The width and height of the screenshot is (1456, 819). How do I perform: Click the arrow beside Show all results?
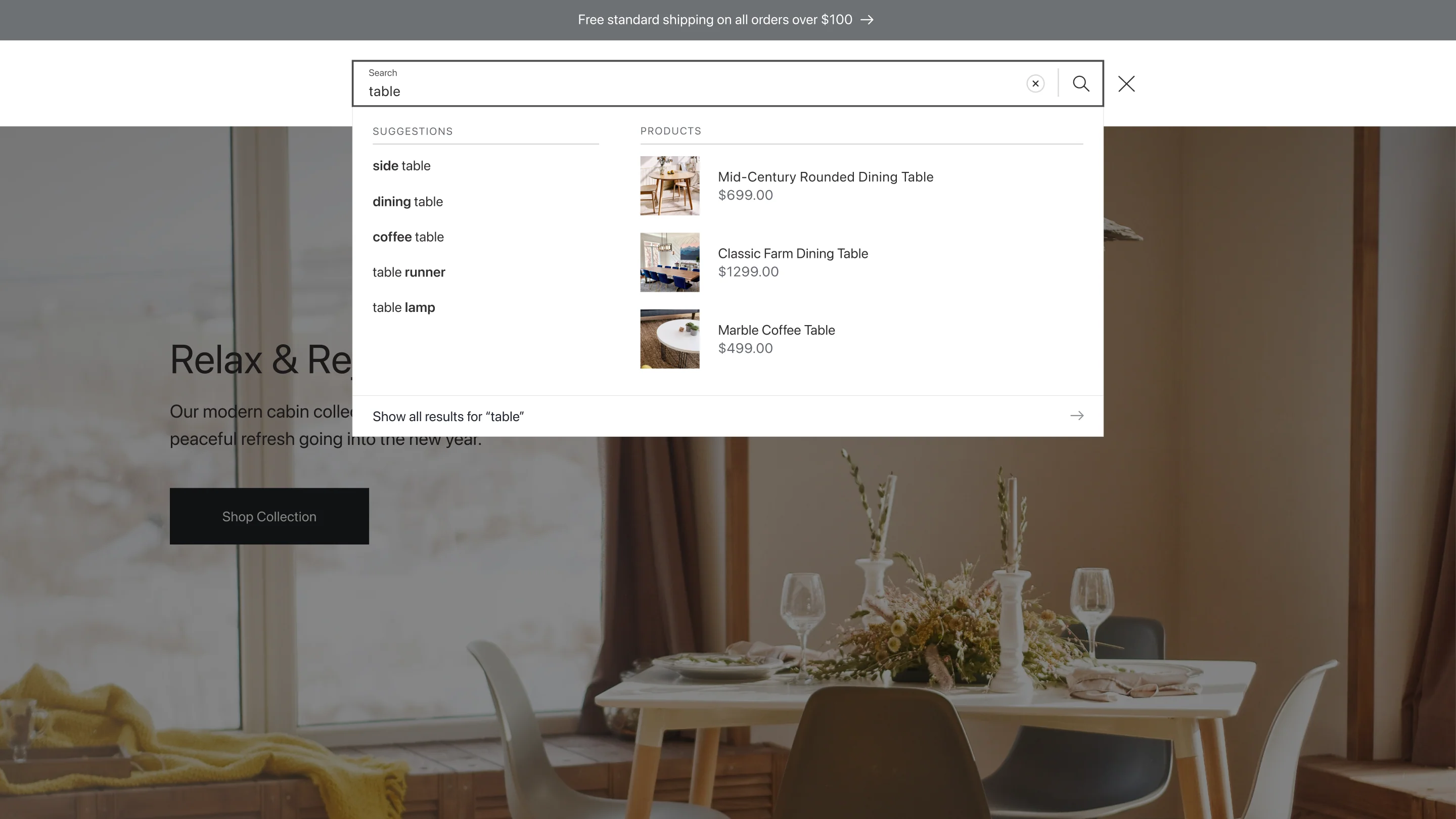click(x=1076, y=416)
